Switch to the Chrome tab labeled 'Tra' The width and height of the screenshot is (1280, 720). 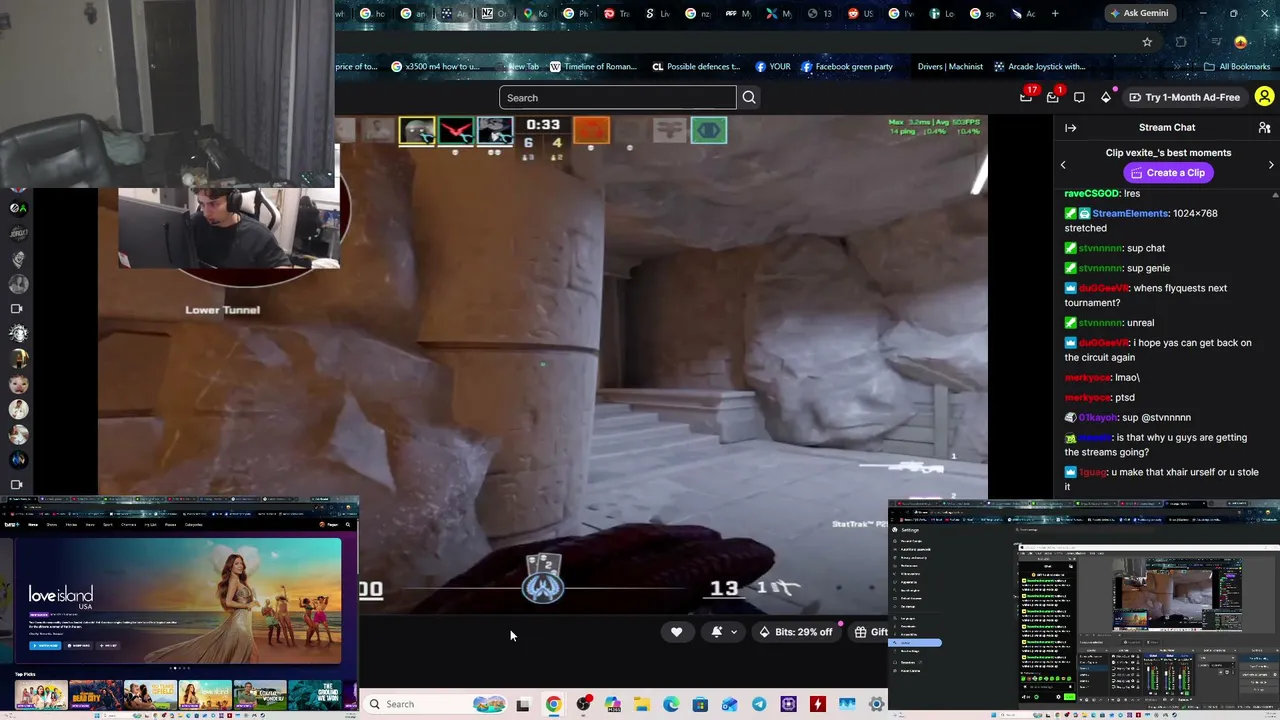click(617, 14)
